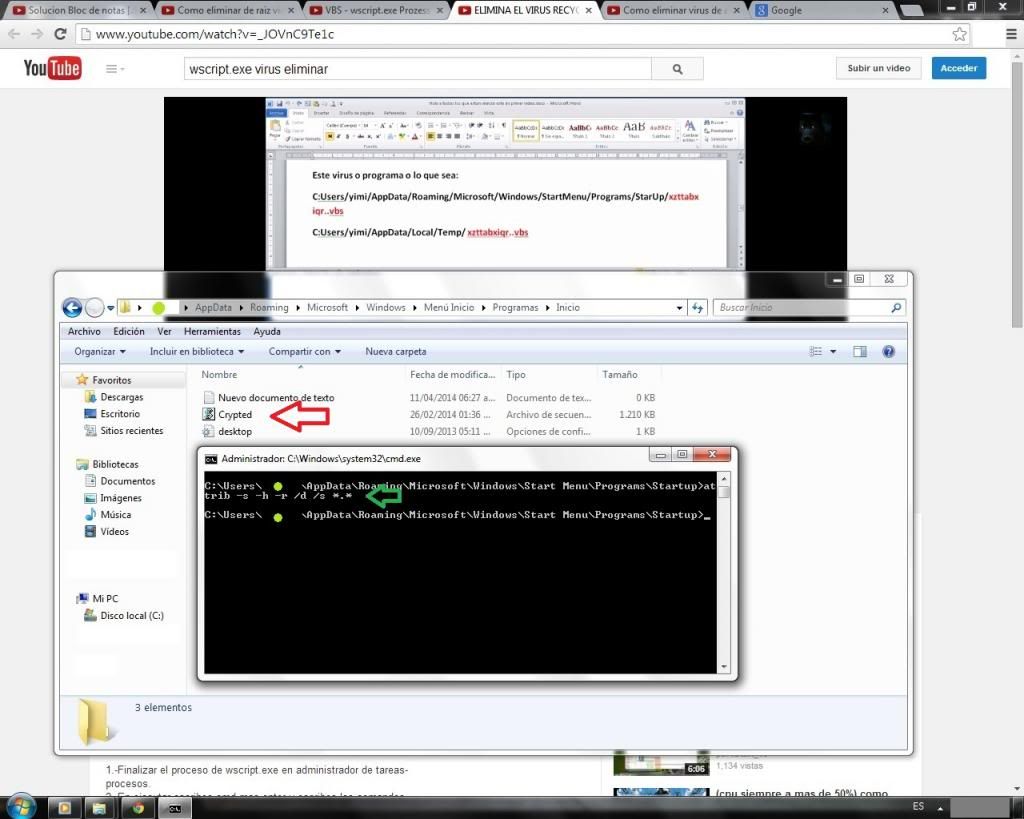
Task: Select Documentos under Bibliotecas
Action: tap(127, 481)
